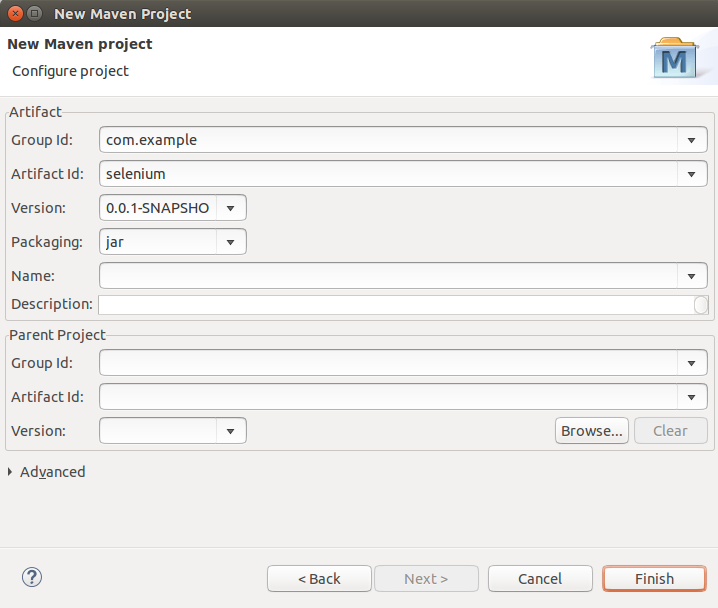Expand the Artifact Version dropdown arrow
Screen dimensions: 718x608
(x=231, y=208)
